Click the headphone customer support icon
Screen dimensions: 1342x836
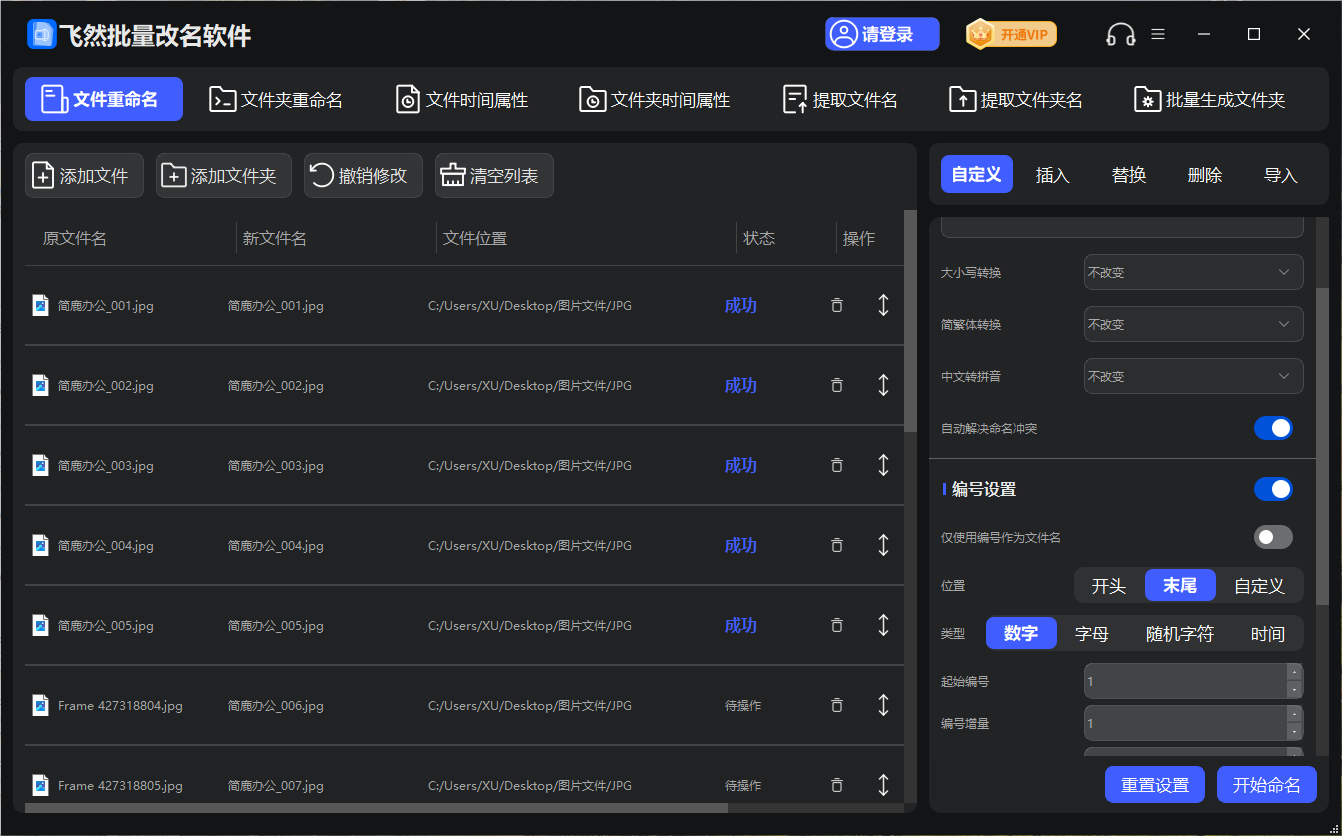click(x=1121, y=35)
